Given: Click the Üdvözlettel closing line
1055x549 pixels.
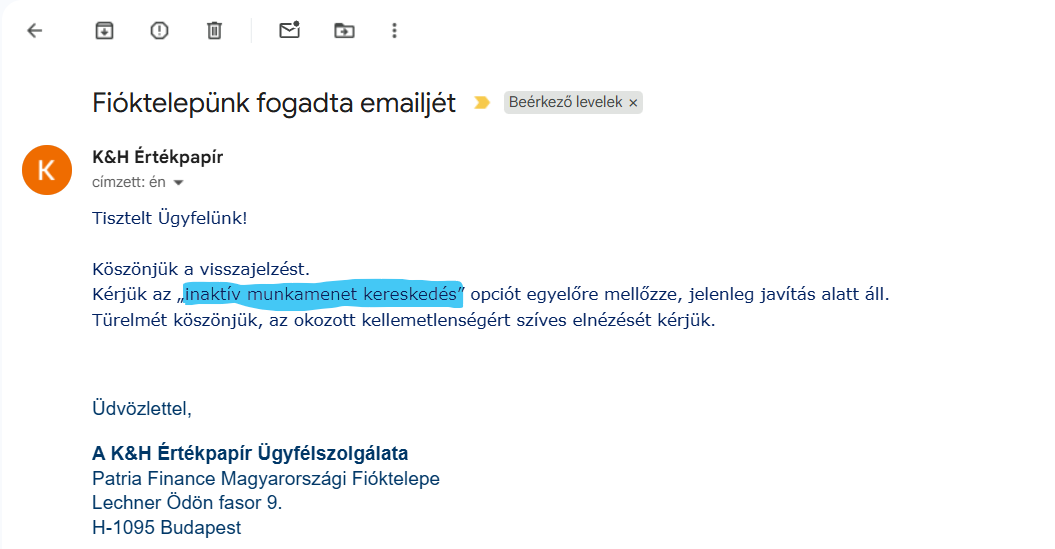Looking at the screenshot, I should tap(141, 408).
